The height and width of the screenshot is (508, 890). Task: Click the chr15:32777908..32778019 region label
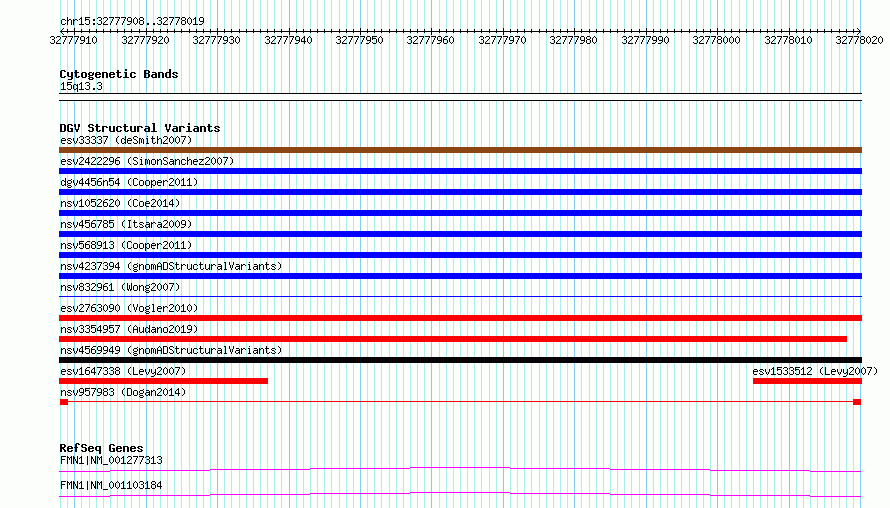point(132,22)
